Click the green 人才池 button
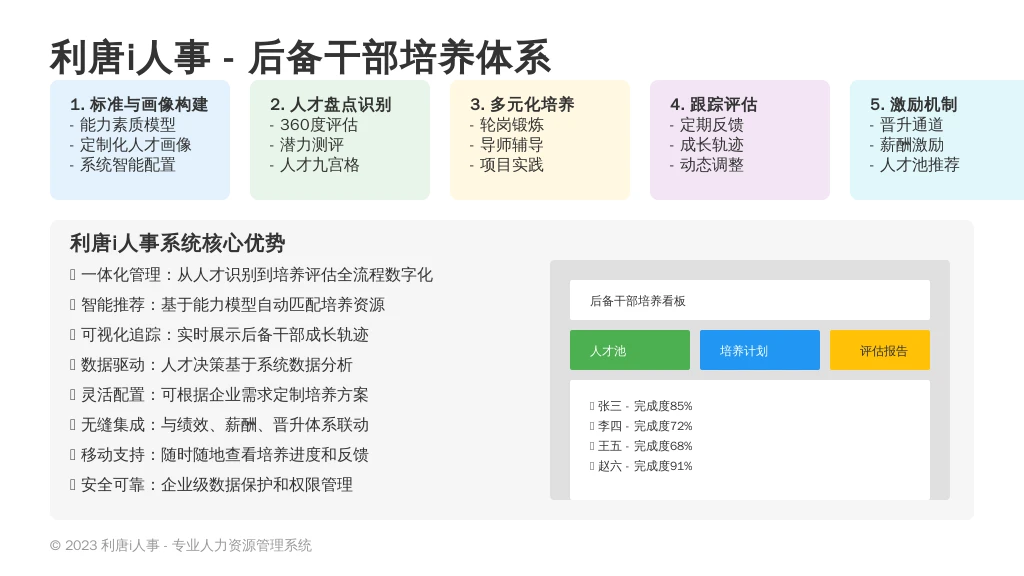This screenshot has width=1024, height=576. [x=630, y=350]
